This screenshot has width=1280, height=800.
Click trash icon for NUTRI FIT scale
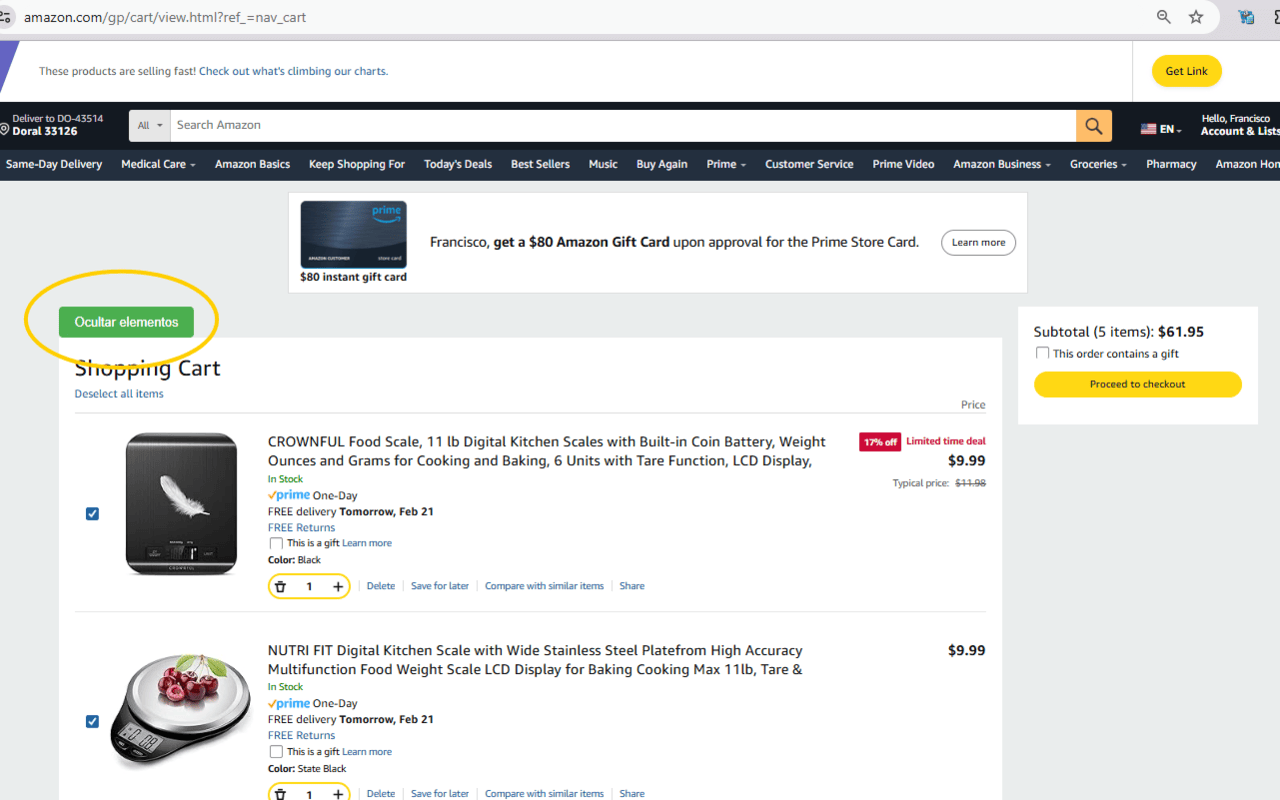(281, 794)
